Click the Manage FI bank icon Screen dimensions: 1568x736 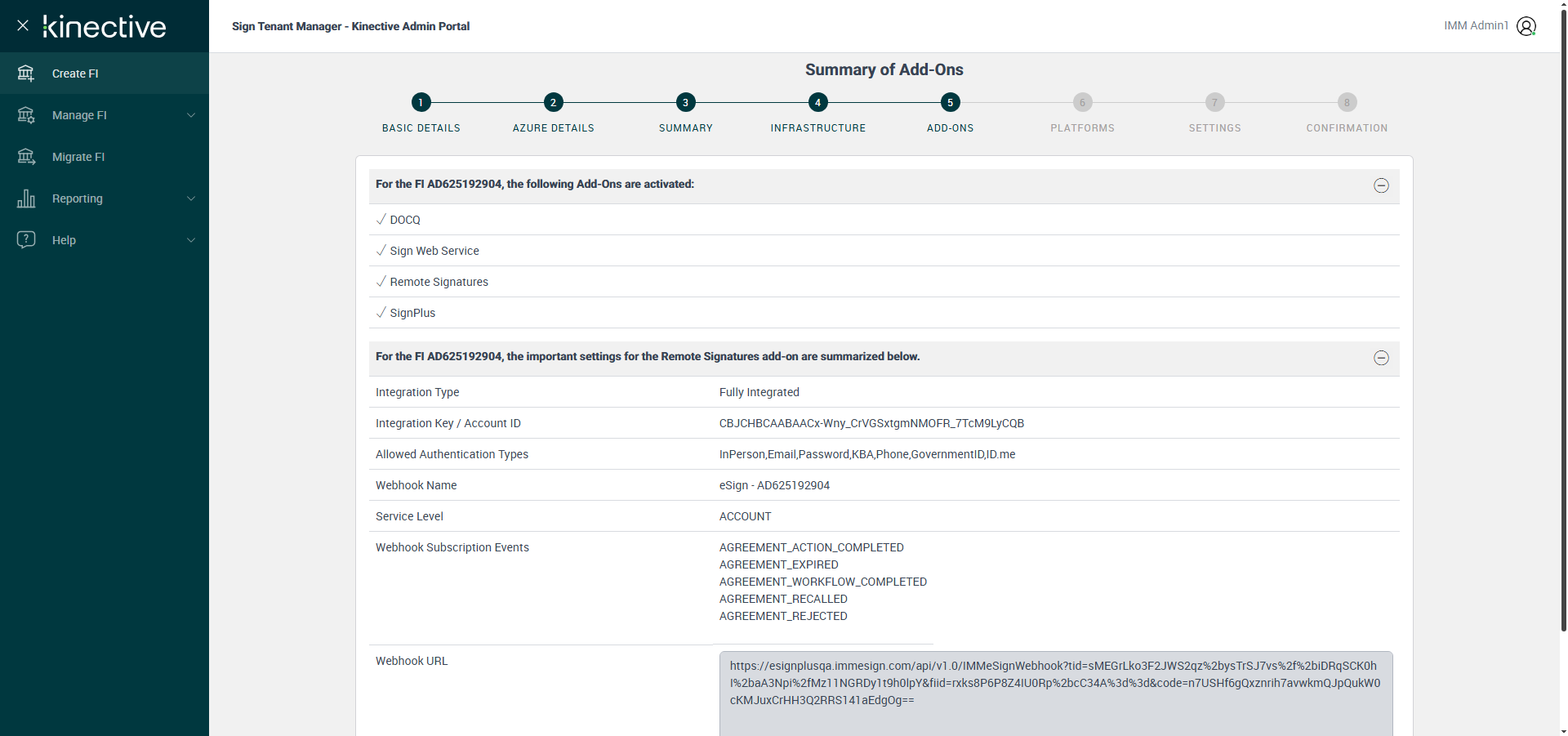(x=26, y=115)
